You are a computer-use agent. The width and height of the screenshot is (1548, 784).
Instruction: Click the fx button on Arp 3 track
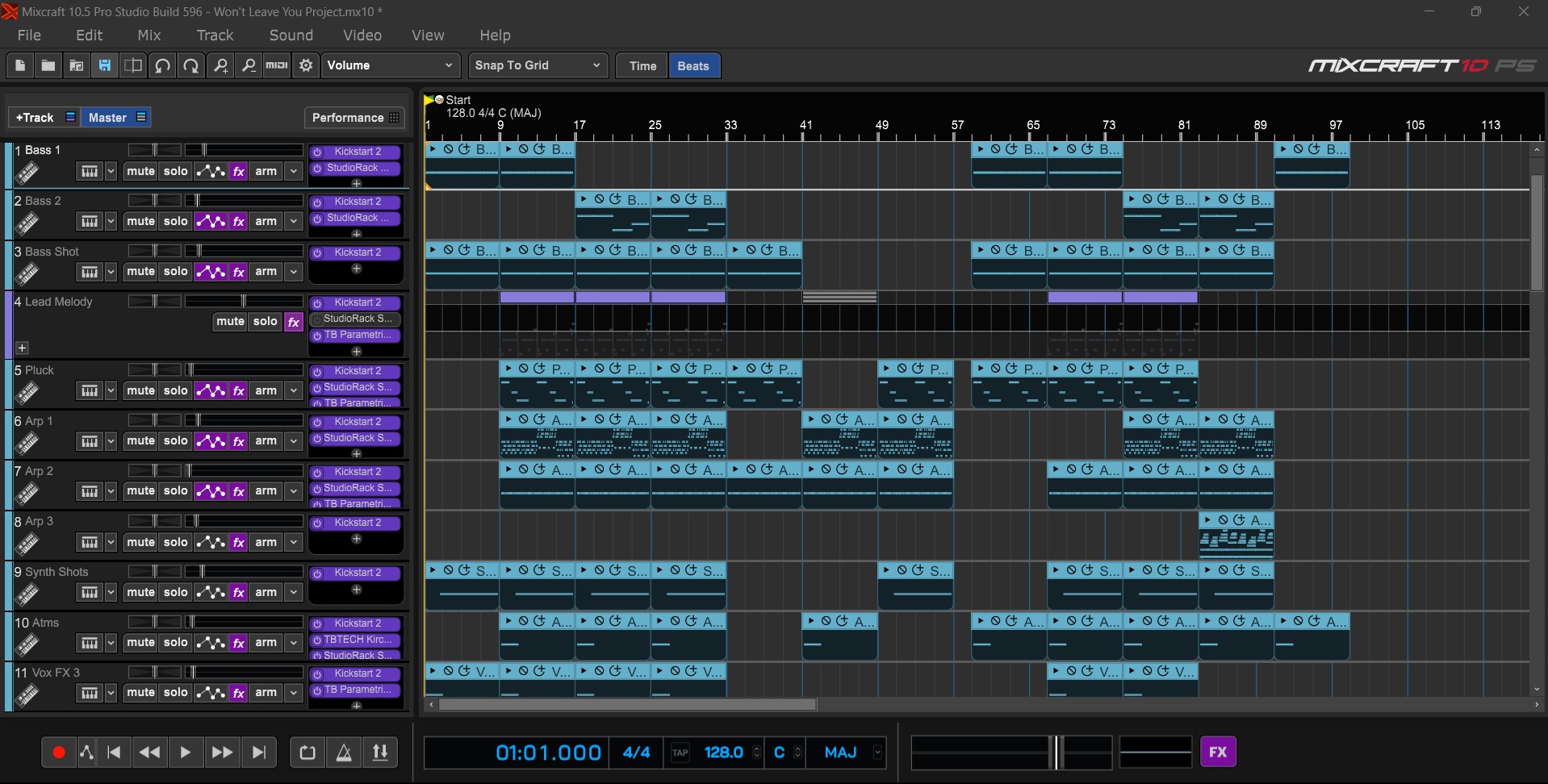[238, 542]
